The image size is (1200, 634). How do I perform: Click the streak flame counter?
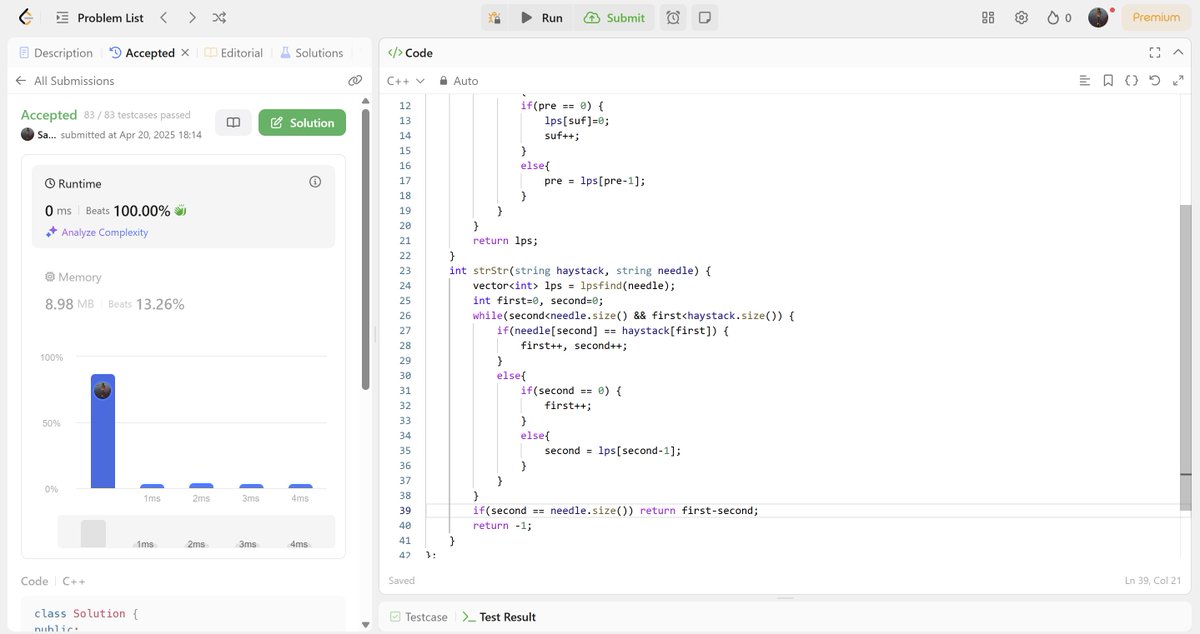(x=1059, y=17)
